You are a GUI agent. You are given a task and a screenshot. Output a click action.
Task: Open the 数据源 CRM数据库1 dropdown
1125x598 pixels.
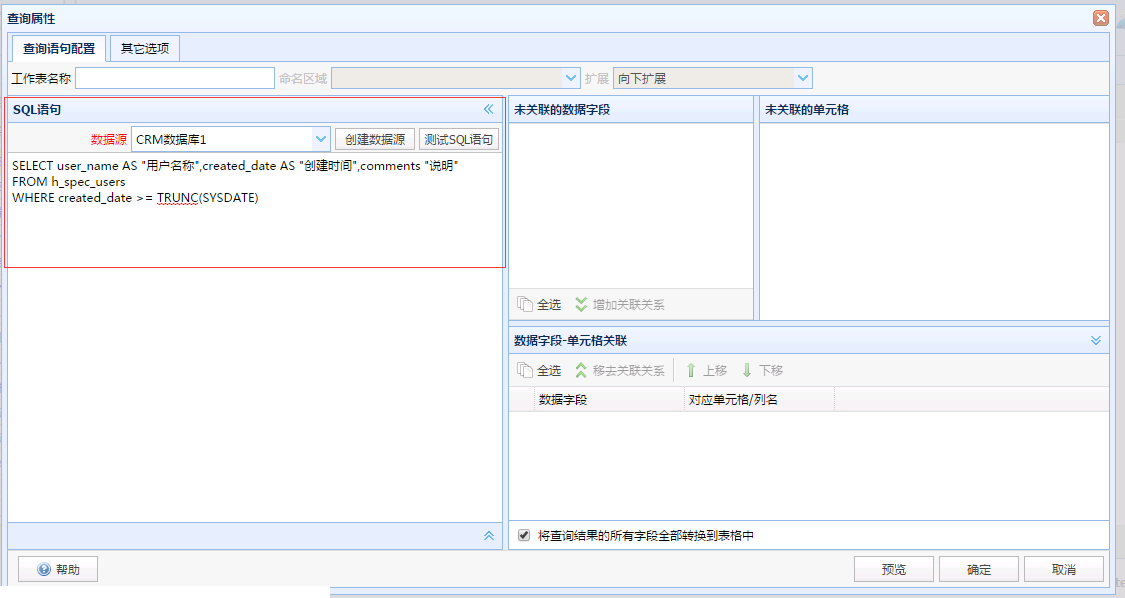click(321, 139)
